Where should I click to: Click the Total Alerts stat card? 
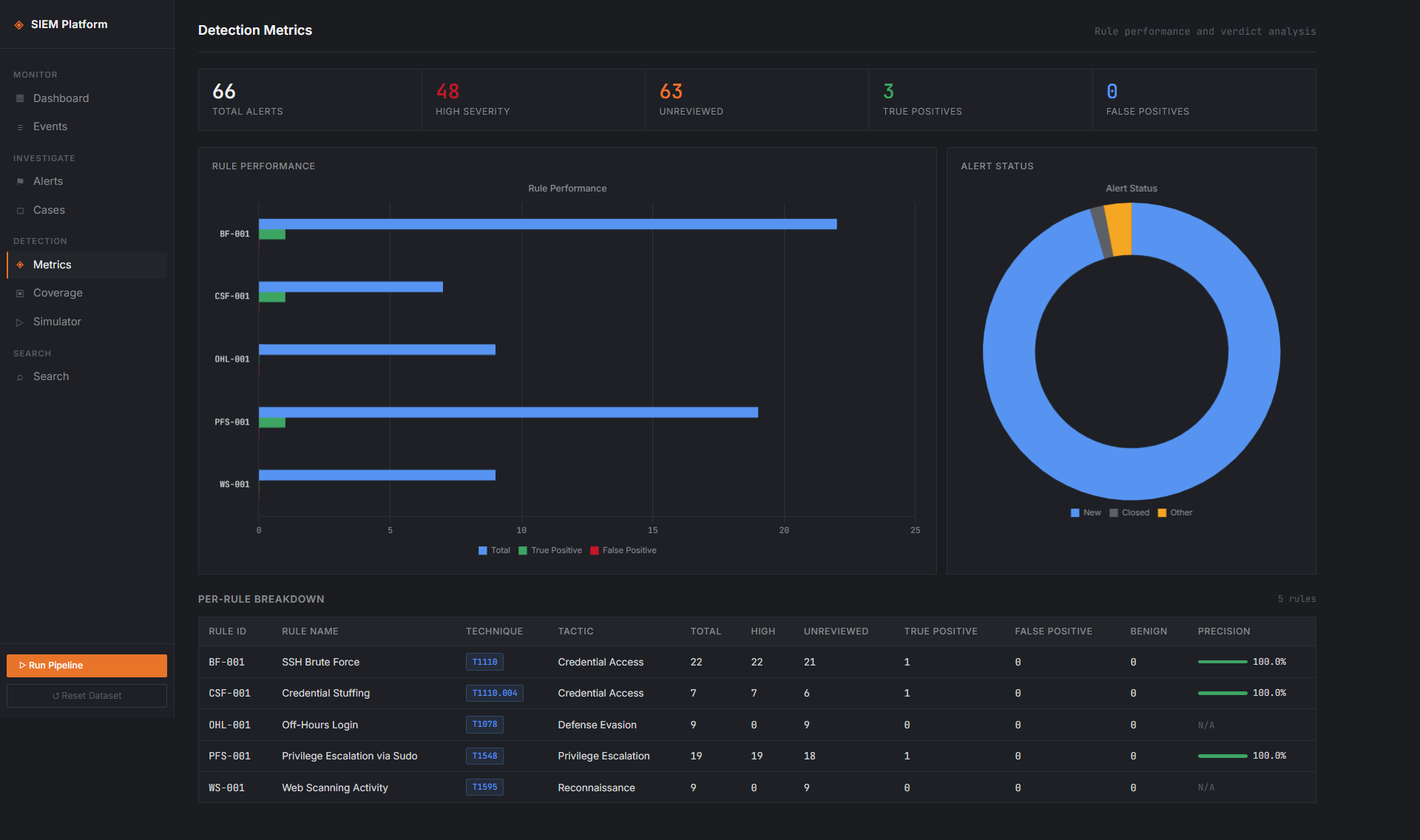click(310, 100)
